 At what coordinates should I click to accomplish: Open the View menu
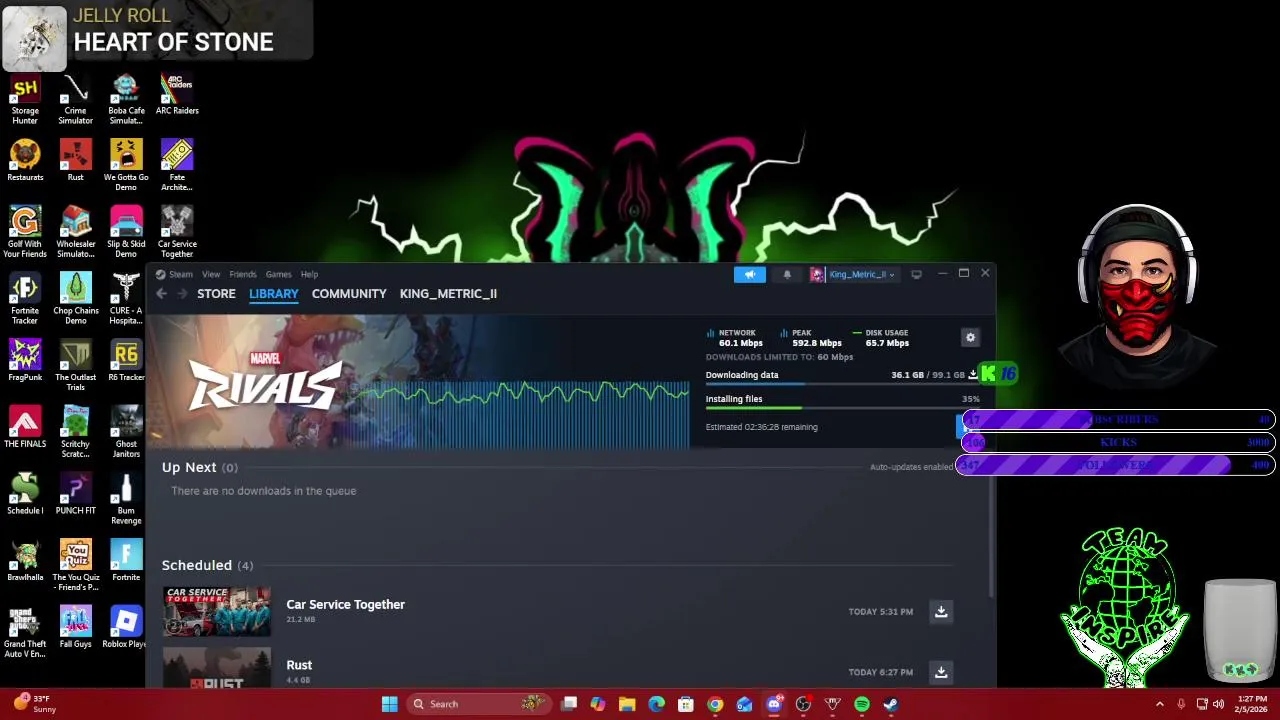coord(211,274)
